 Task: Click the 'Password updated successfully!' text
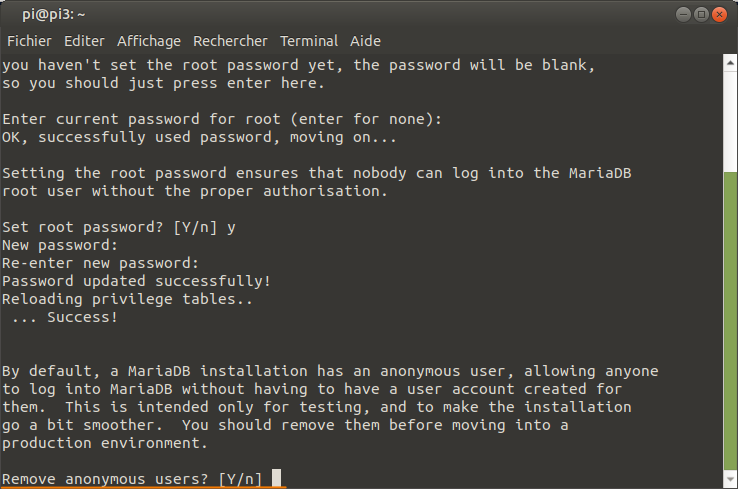[136, 281]
